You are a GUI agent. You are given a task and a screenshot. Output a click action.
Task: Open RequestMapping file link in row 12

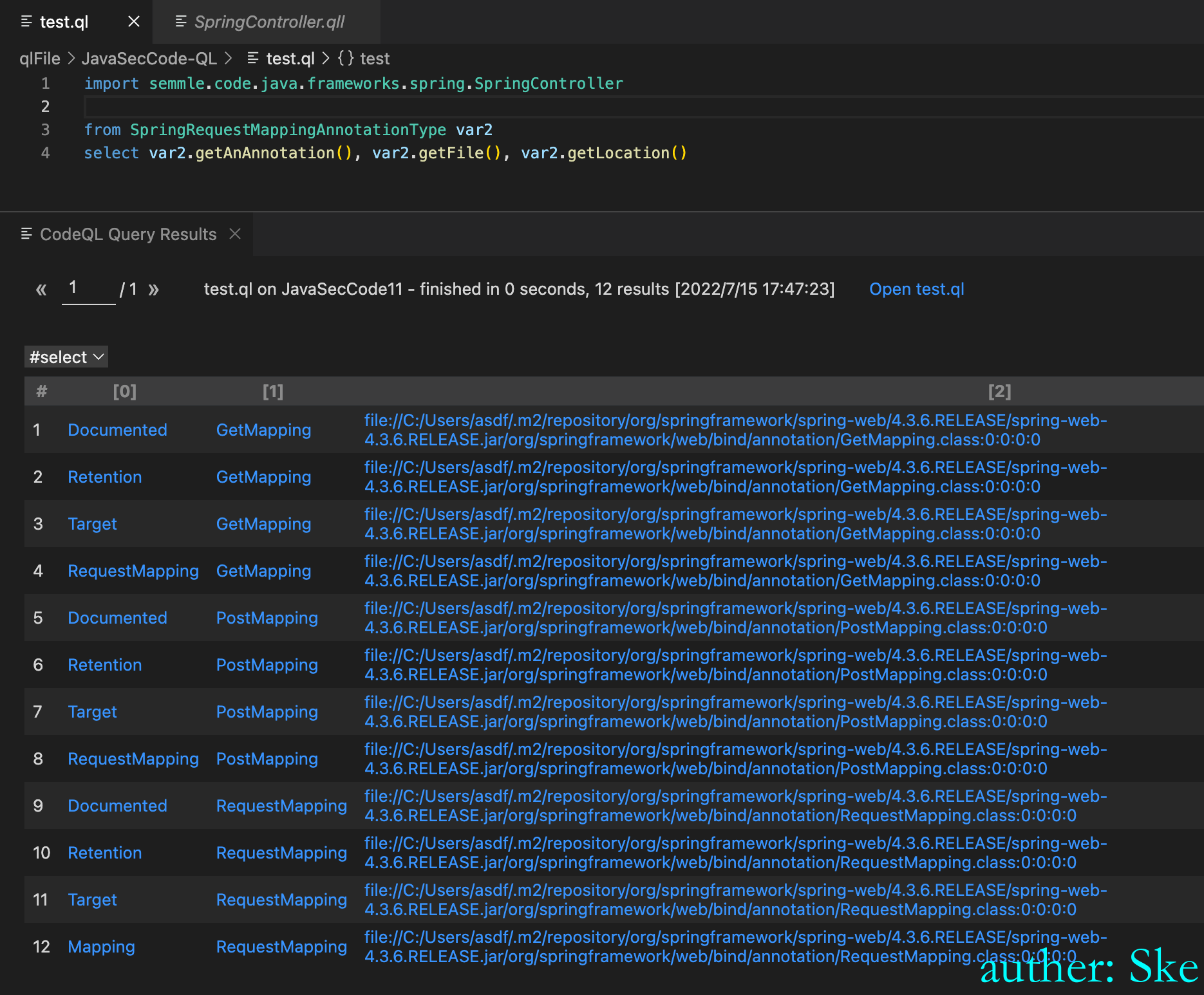point(281,947)
